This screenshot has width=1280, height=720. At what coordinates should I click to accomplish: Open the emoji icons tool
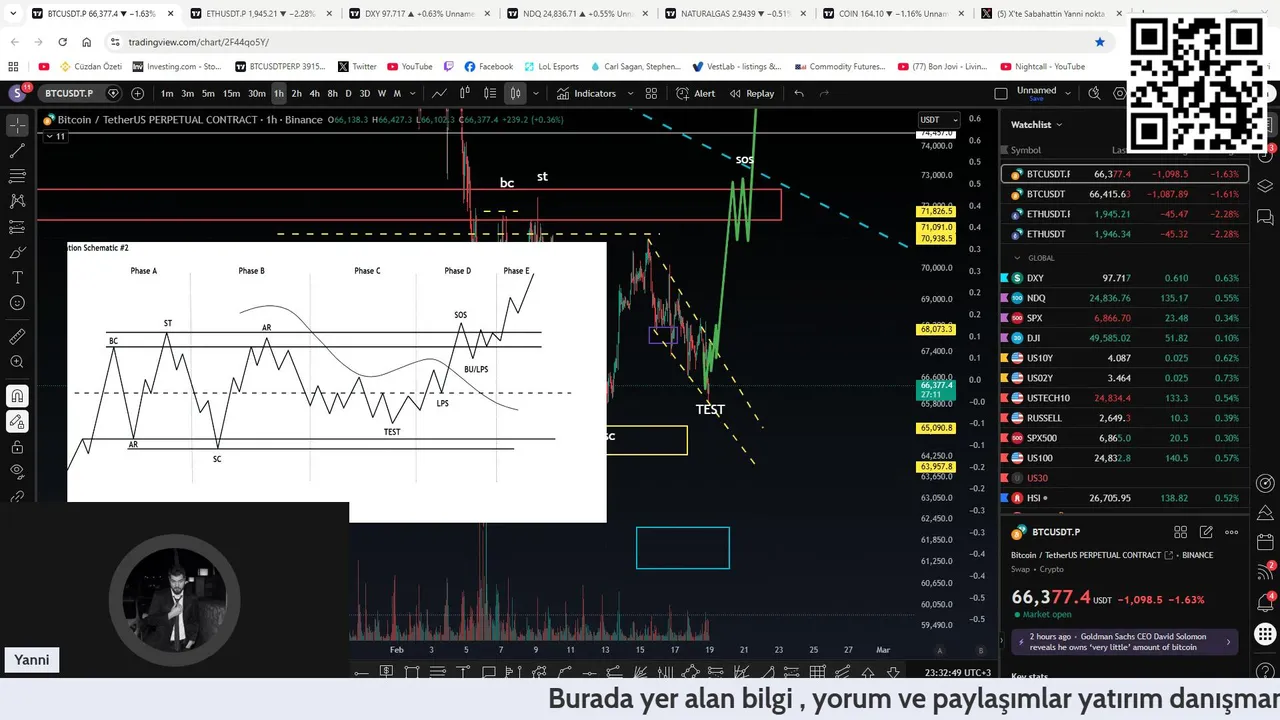(x=17, y=303)
